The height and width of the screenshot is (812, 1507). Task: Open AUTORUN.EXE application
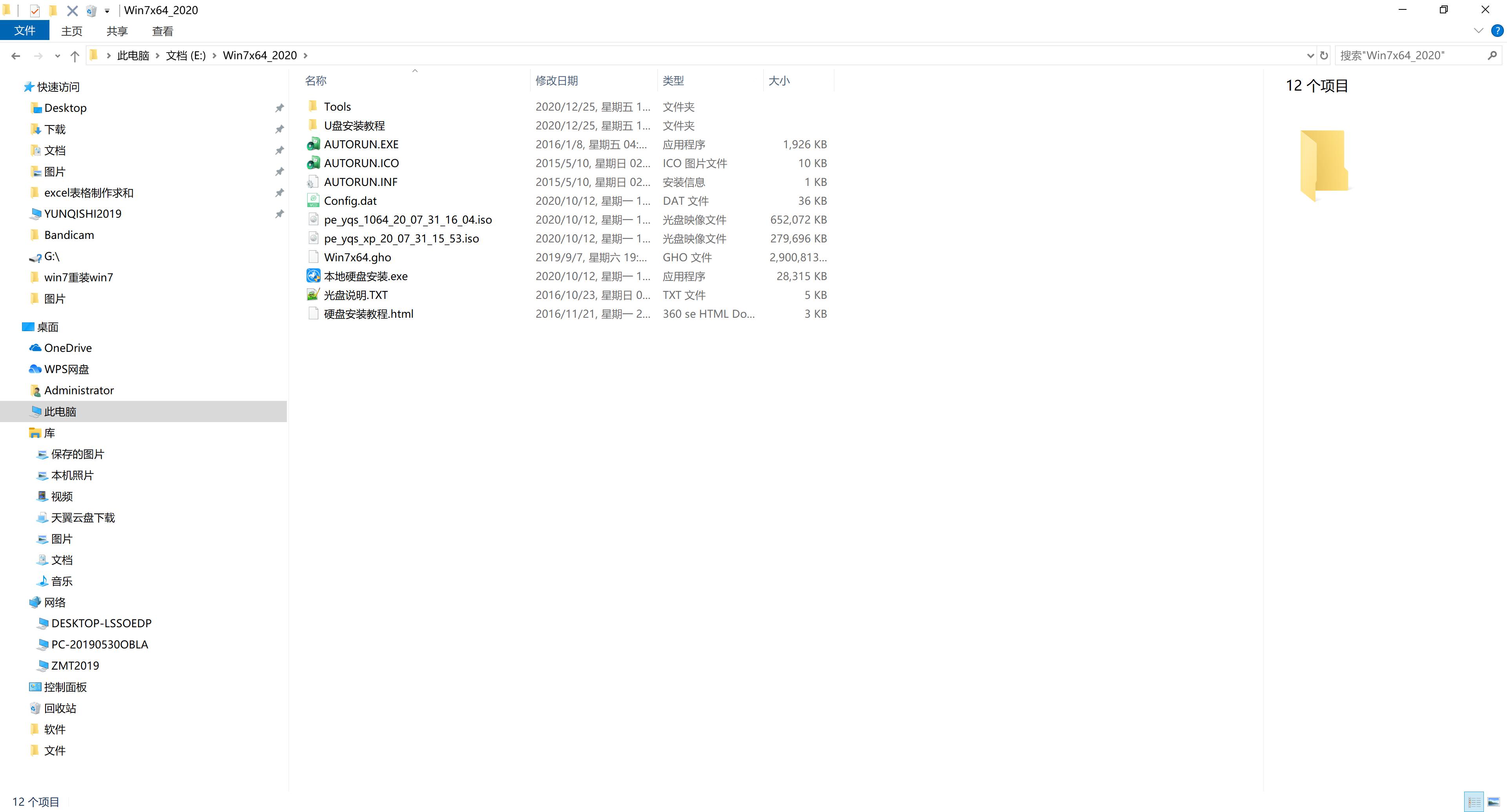[x=361, y=143]
